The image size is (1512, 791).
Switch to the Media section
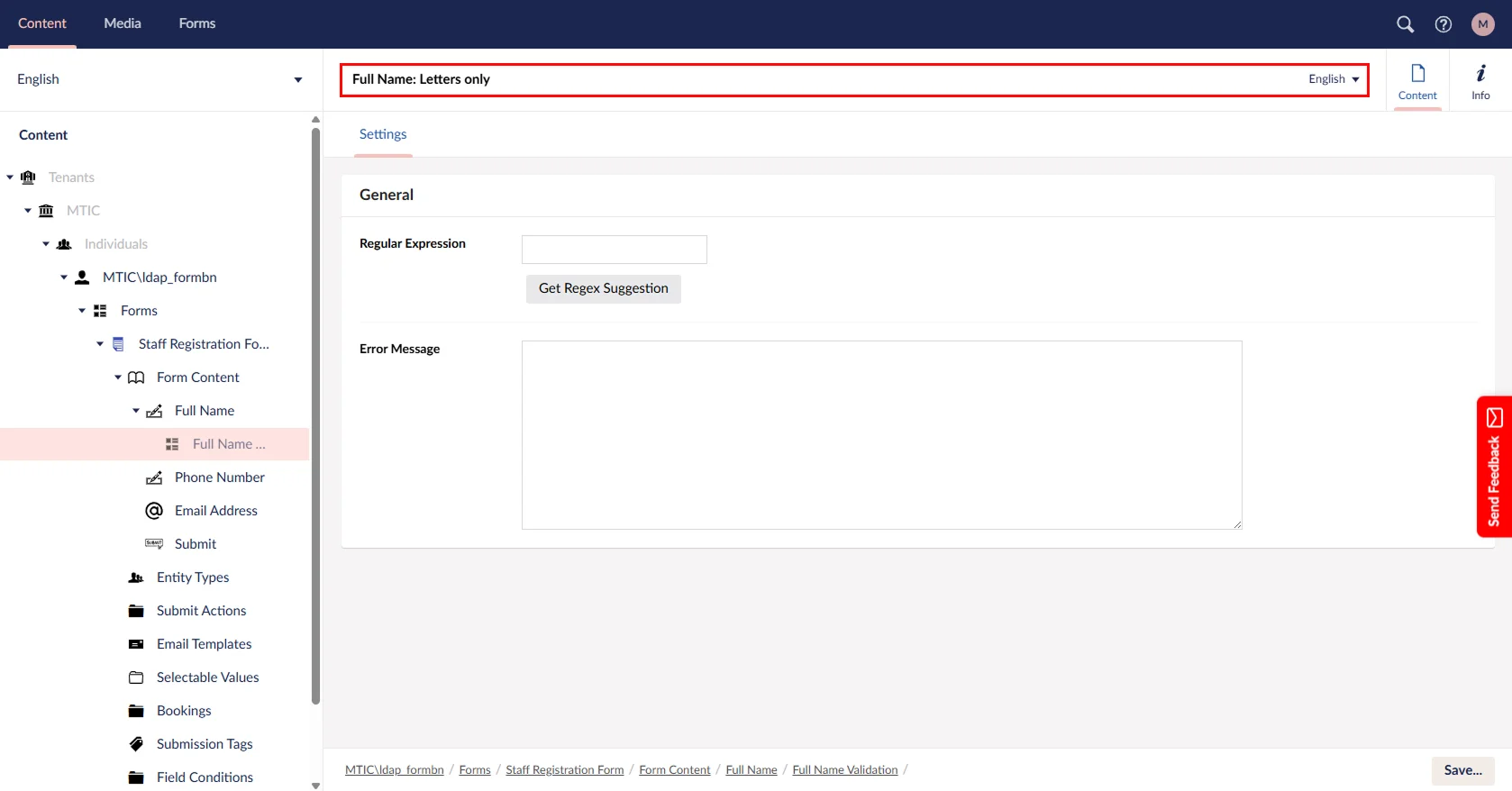123,23
